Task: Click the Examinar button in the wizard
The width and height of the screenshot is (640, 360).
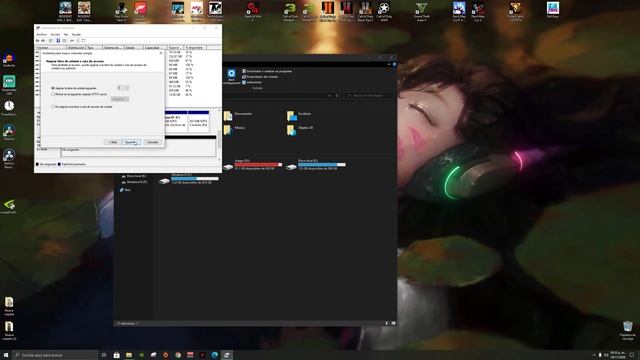Action: [120, 99]
